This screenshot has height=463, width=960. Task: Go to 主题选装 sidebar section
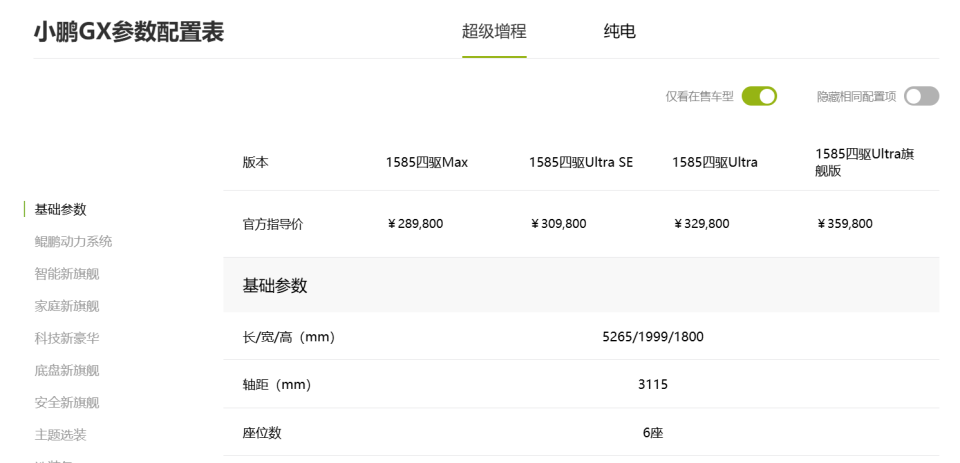point(61,435)
